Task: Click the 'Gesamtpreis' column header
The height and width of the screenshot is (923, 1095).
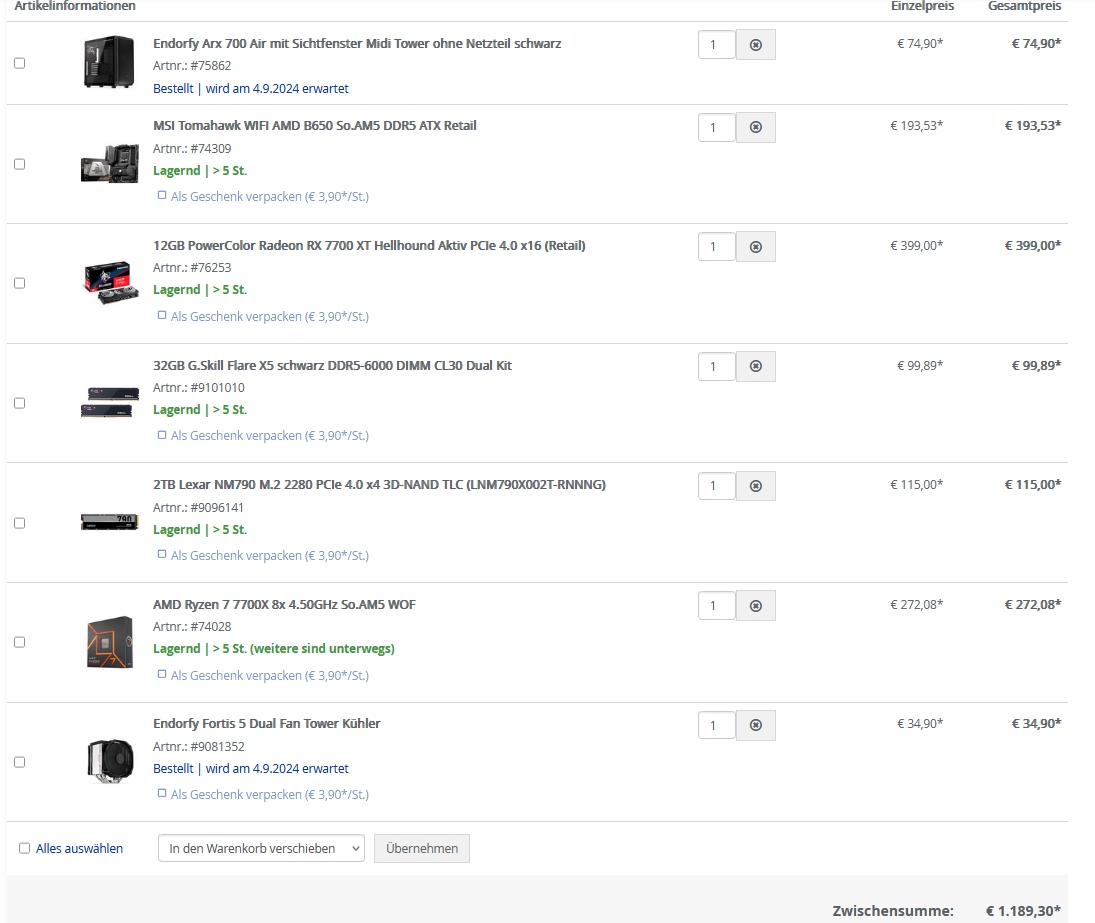Action: coord(1024,6)
